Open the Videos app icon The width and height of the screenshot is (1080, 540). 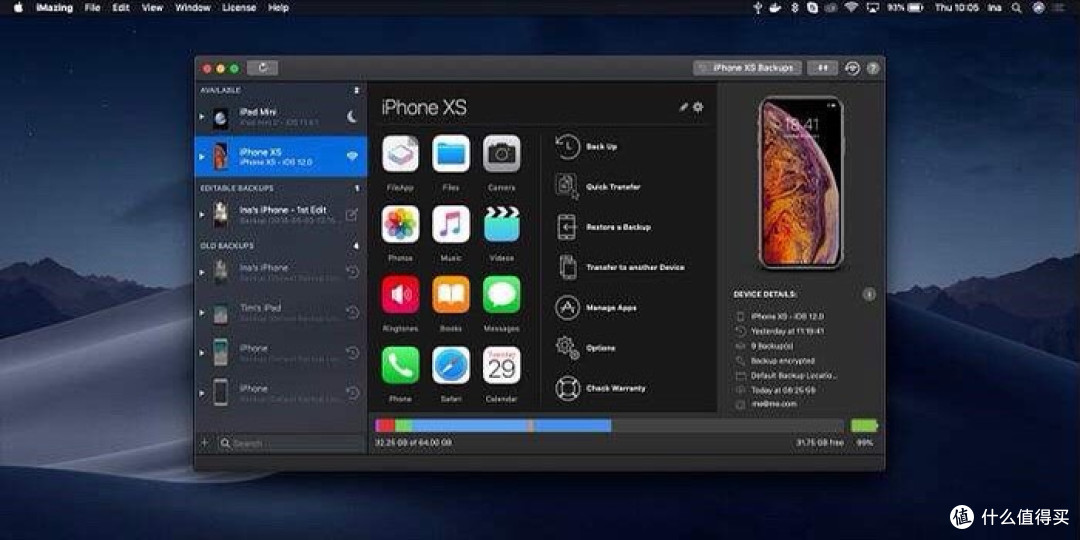pos(501,224)
